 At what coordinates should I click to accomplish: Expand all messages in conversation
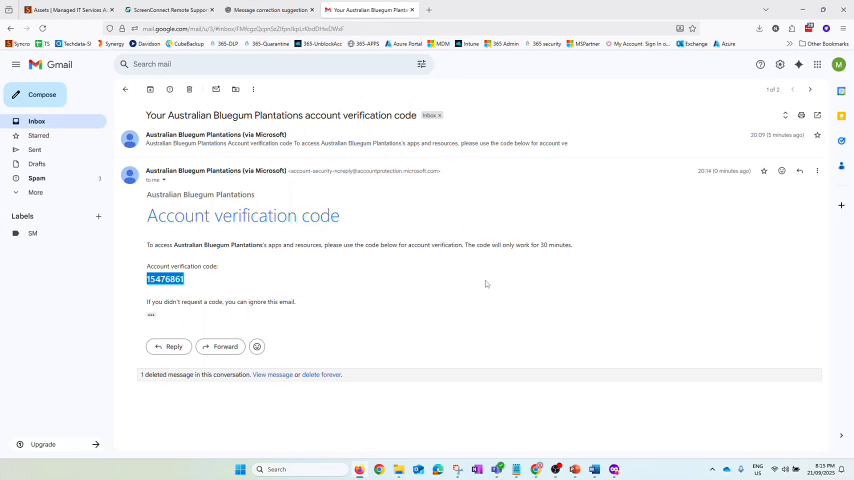point(785,115)
